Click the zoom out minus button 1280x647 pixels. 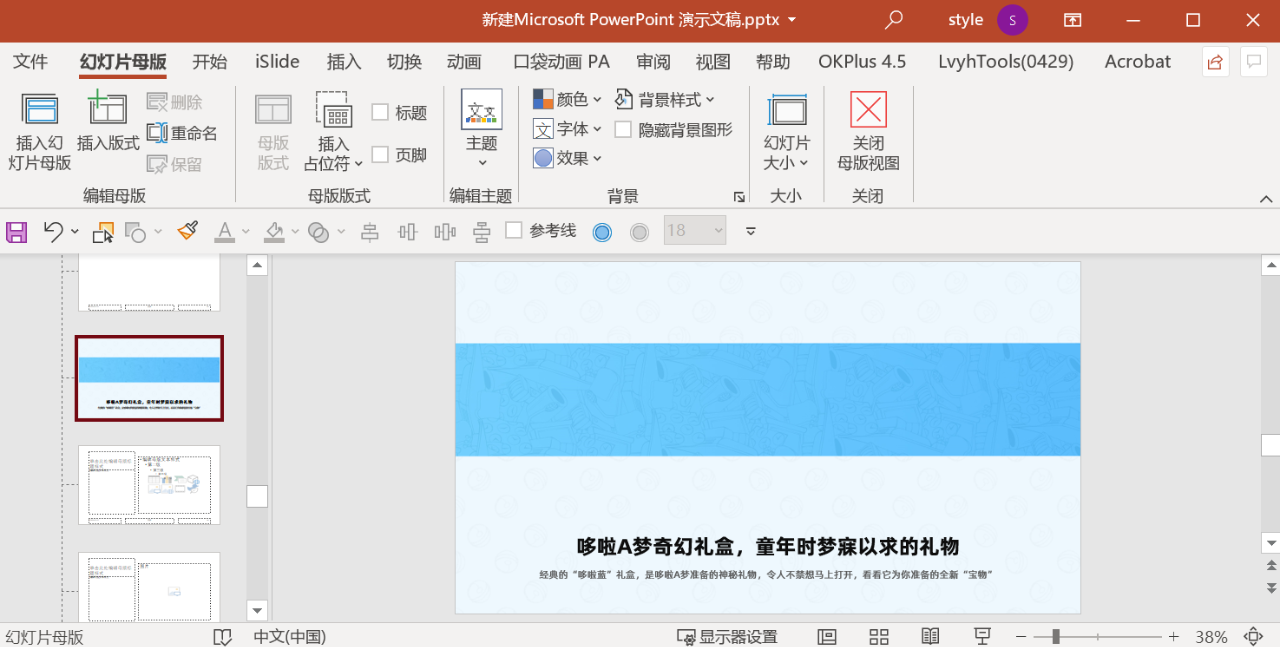1021,637
